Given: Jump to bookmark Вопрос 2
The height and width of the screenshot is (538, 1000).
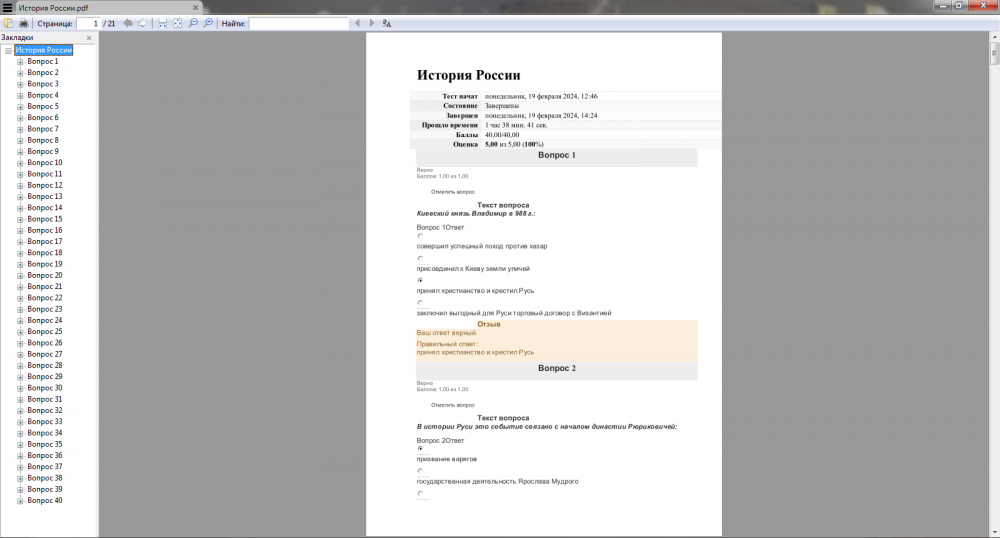Looking at the screenshot, I should [x=43, y=73].
